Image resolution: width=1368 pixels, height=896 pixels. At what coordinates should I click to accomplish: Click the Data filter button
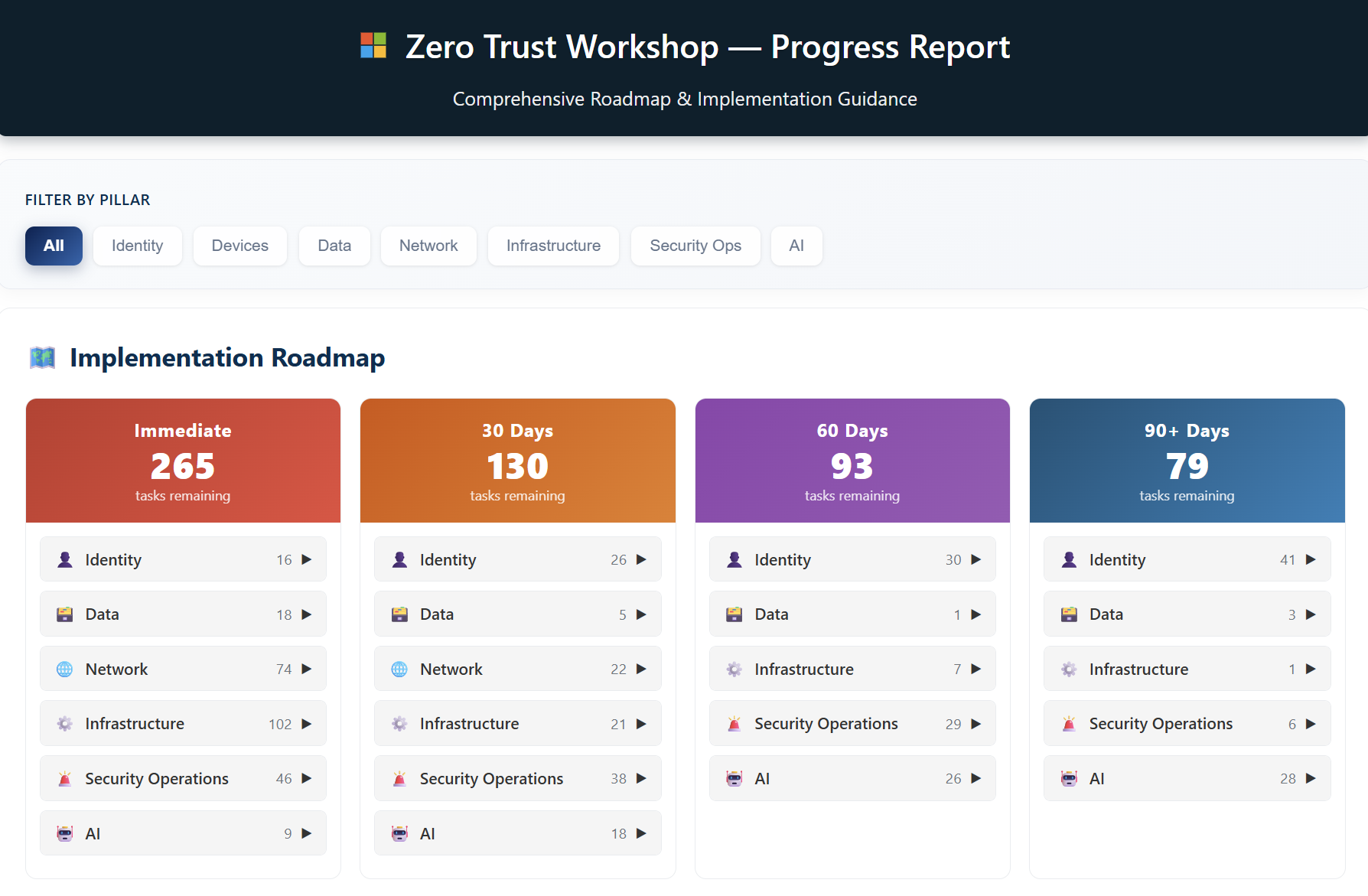tap(334, 246)
